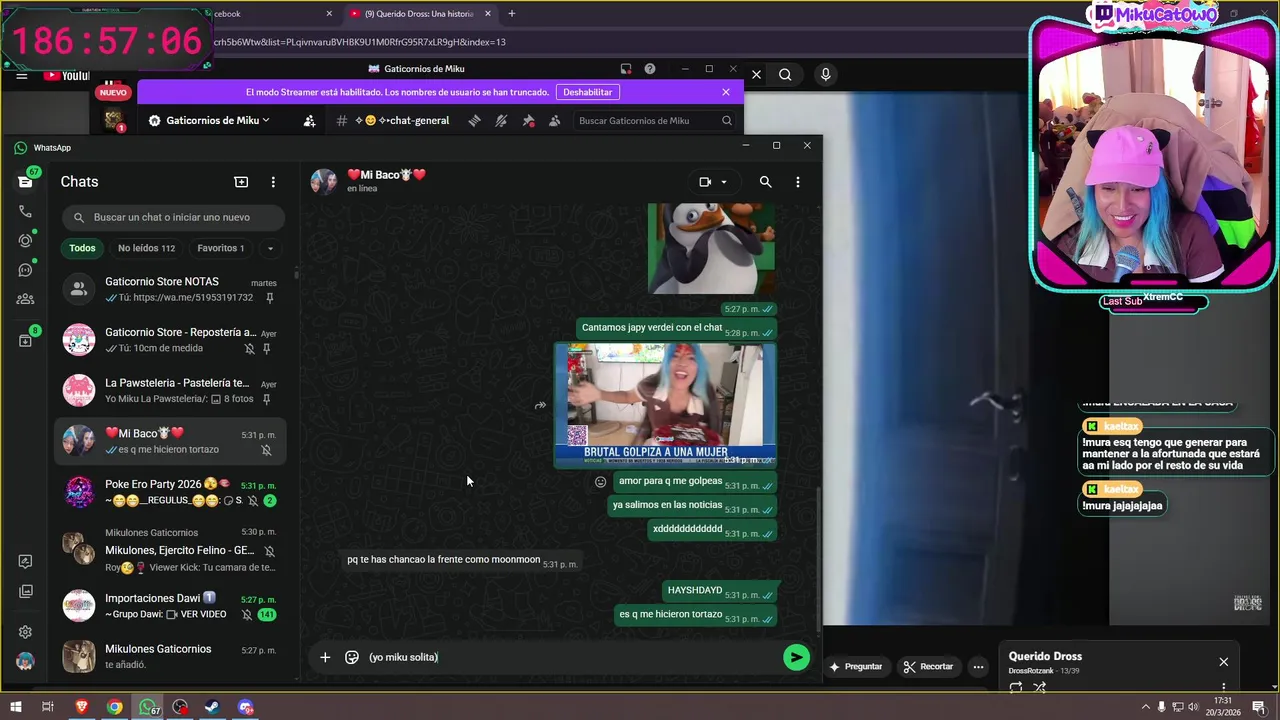Open more actions ellipsis under video
Image resolution: width=1280 pixels, height=720 pixels.
978,666
